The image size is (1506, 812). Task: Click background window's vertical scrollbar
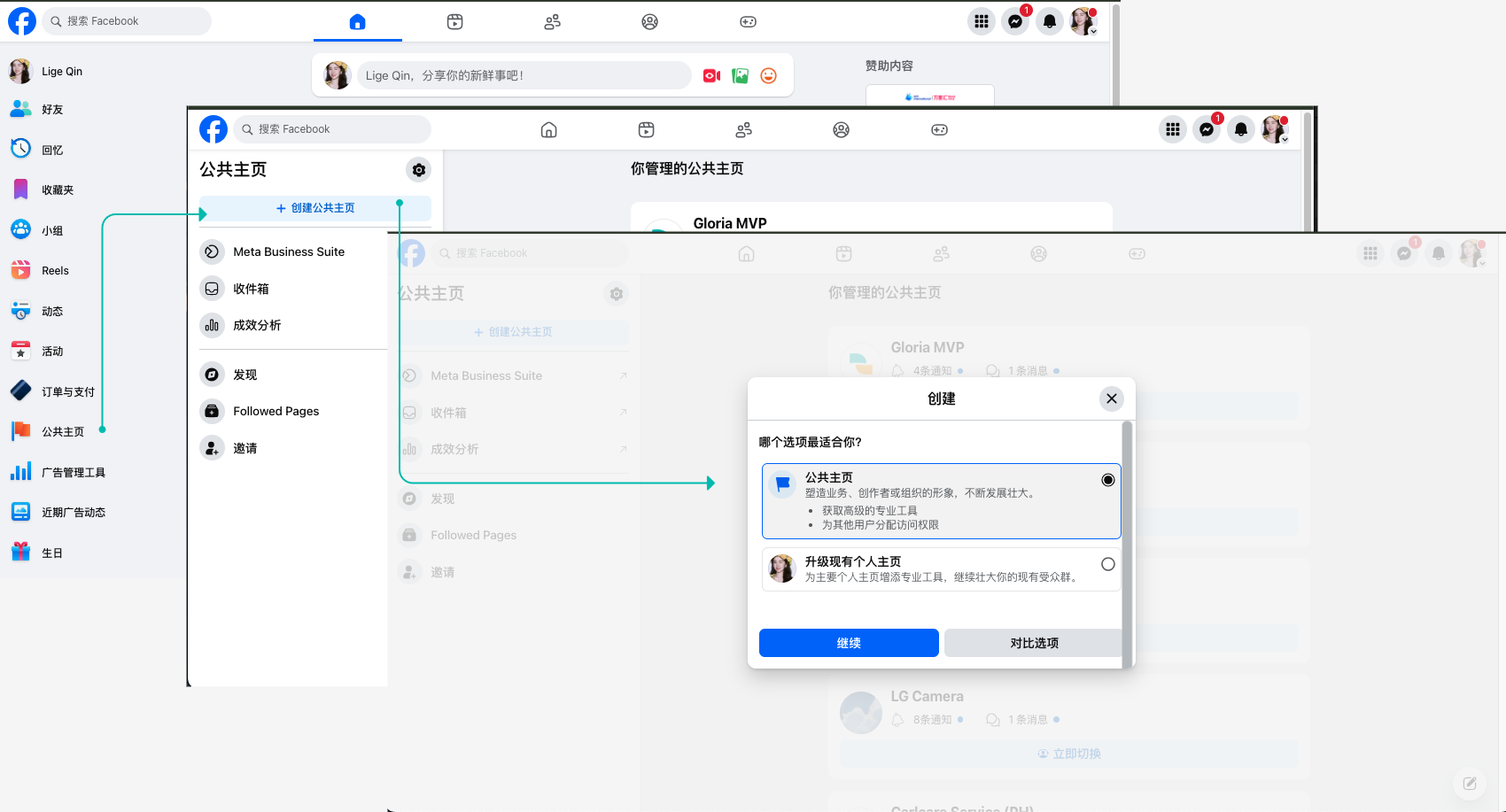point(1115,55)
